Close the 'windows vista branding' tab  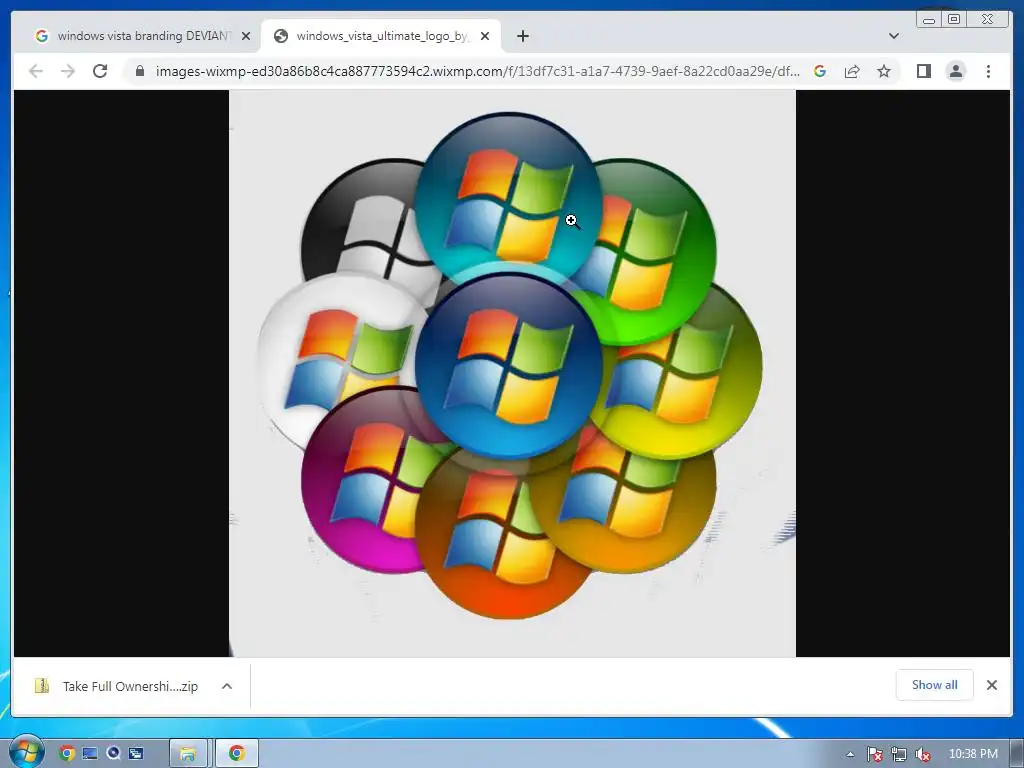tap(246, 36)
